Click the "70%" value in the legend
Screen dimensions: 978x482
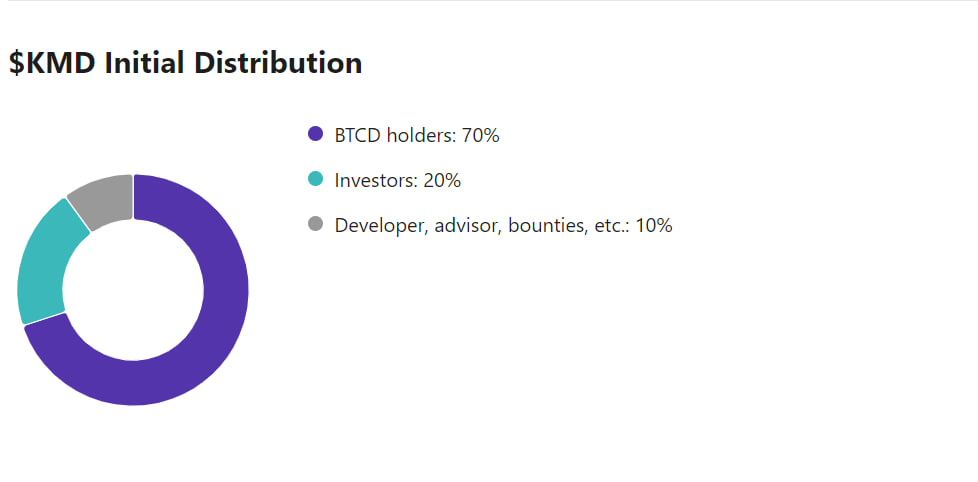pos(480,135)
